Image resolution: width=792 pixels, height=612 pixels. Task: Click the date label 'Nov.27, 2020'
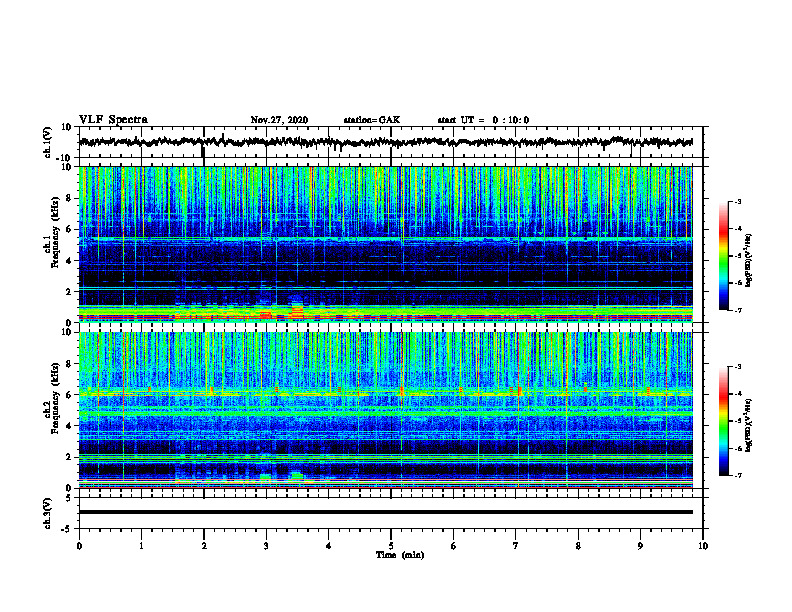click(x=279, y=120)
